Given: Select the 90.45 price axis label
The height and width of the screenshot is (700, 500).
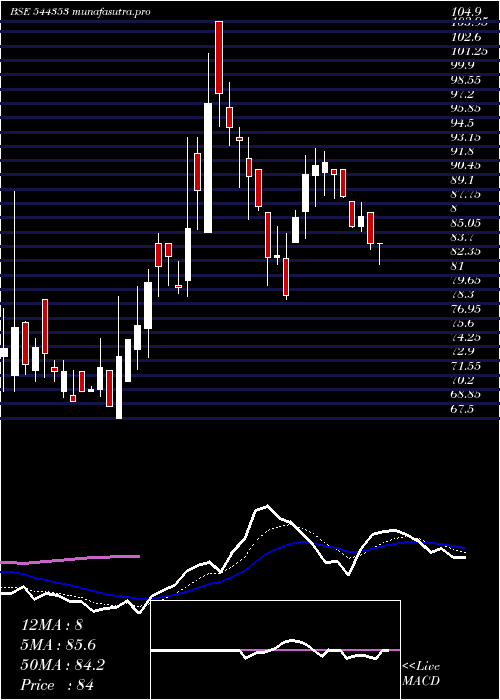Looking at the screenshot, I should (x=467, y=166).
